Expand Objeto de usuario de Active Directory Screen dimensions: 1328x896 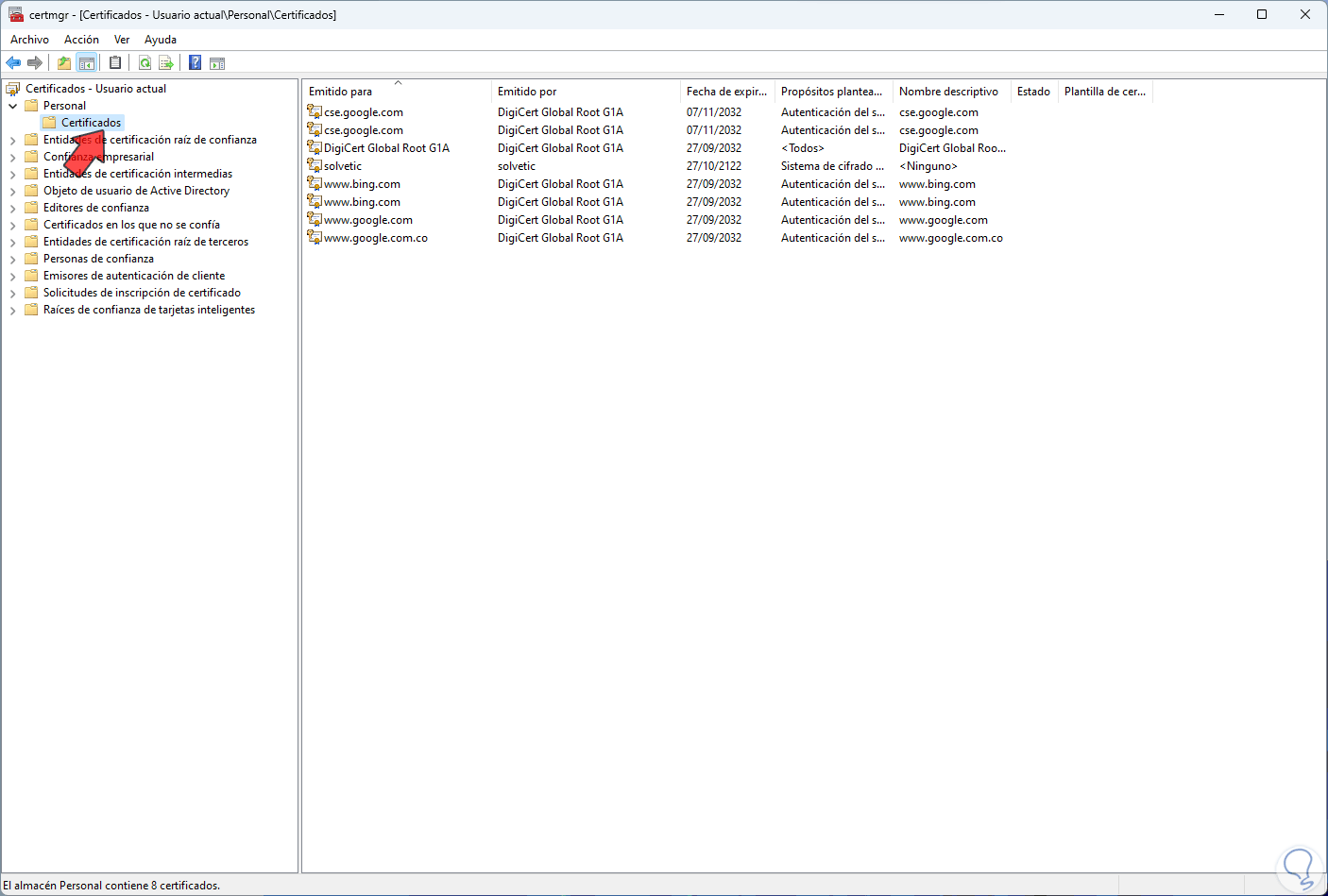click(13, 191)
